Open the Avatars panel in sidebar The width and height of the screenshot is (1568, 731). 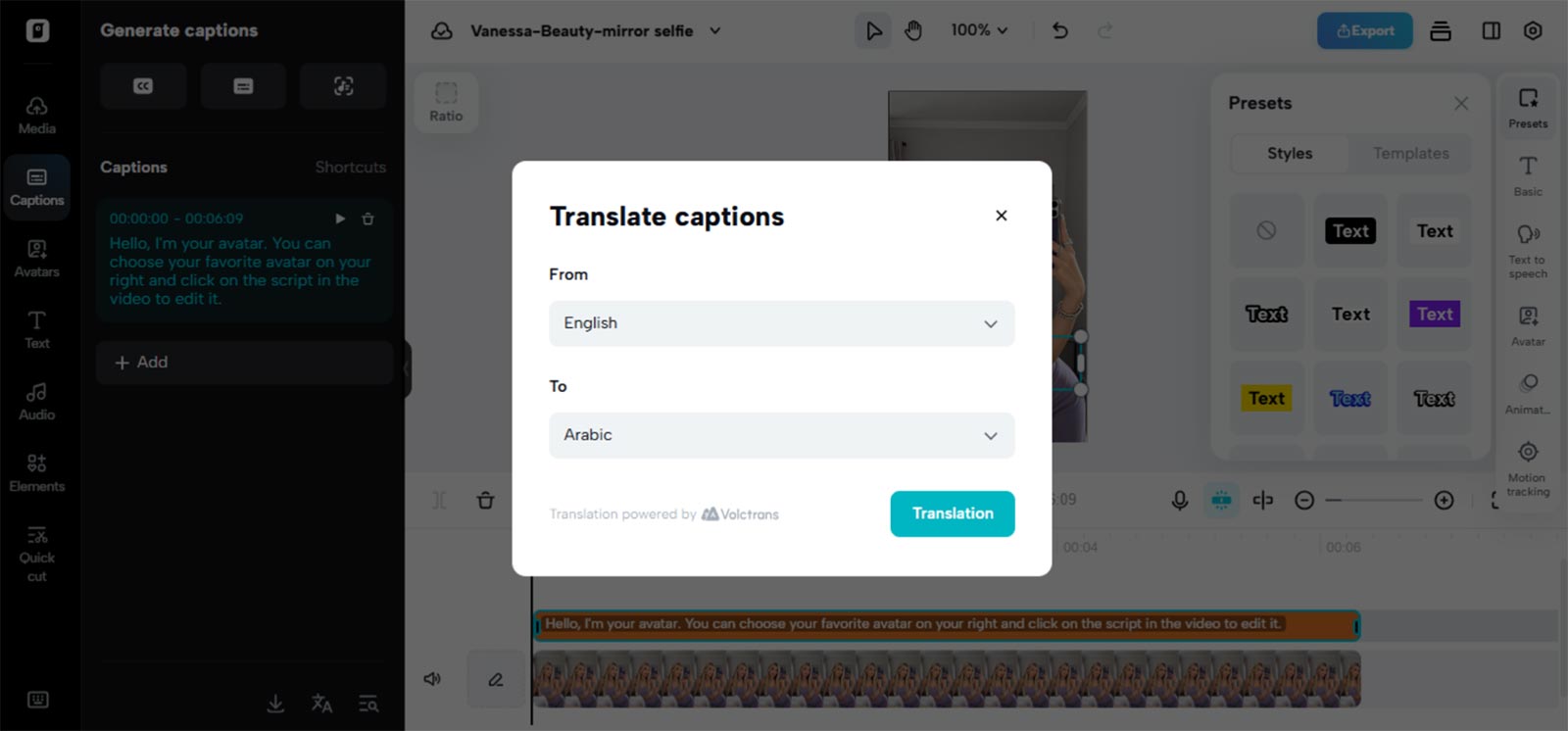(x=36, y=259)
